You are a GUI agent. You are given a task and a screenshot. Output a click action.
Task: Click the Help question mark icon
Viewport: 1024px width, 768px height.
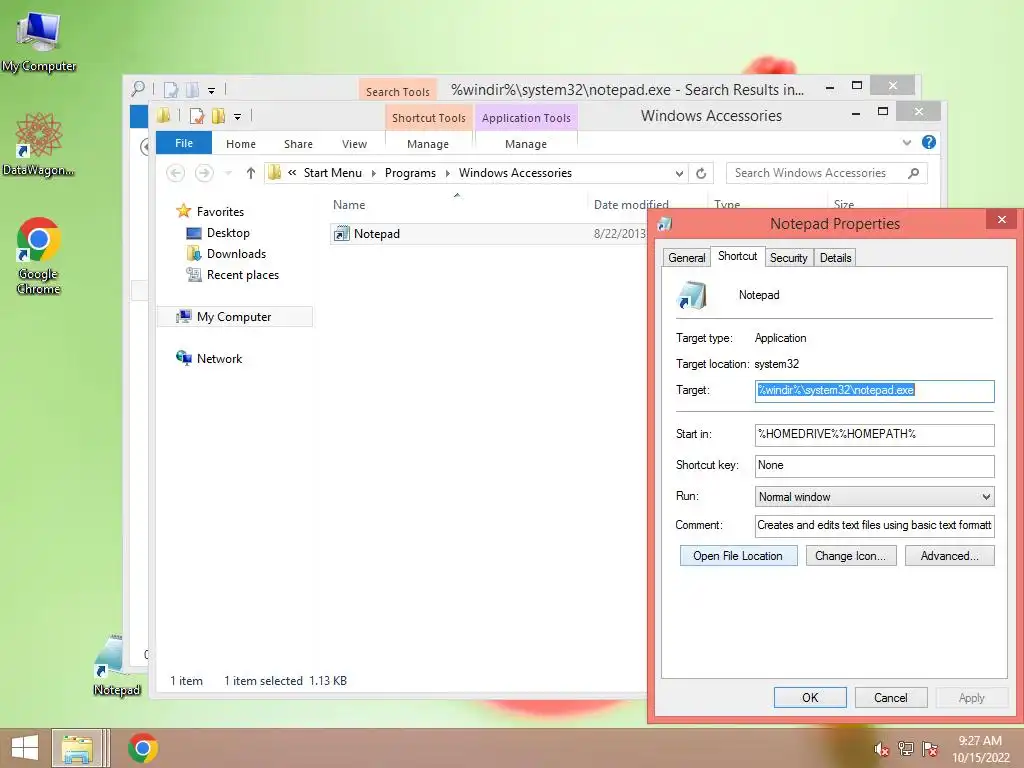click(x=929, y=142)
